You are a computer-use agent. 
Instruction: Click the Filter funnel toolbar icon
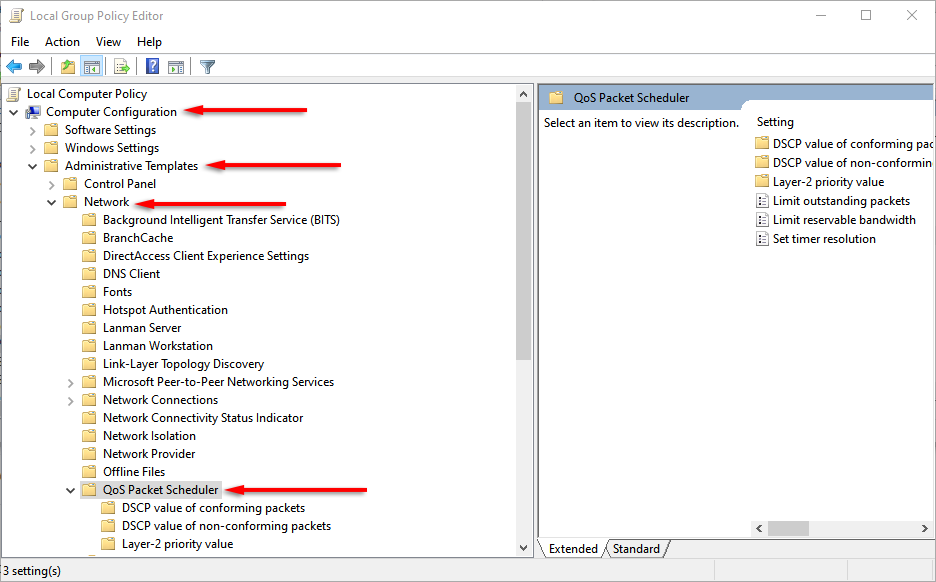click(x=207, y=67)
